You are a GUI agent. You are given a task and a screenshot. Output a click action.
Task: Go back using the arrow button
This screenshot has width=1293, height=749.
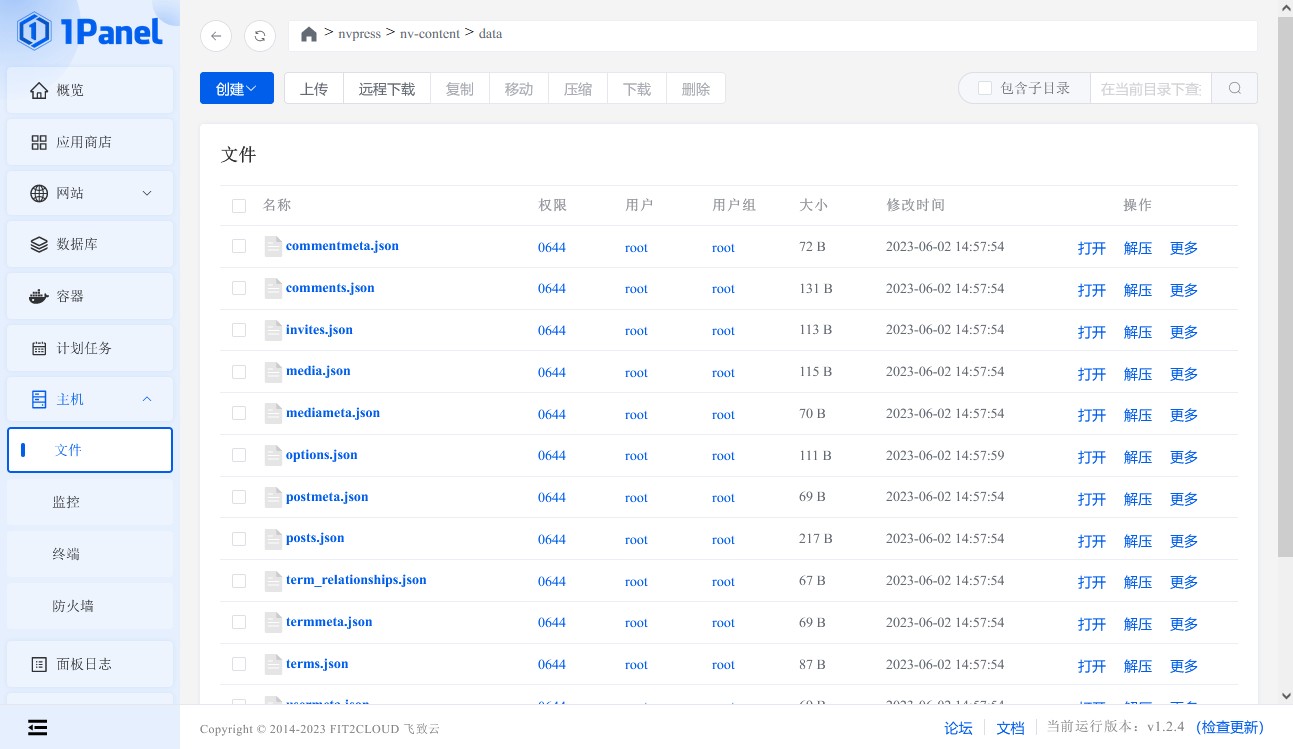coord(216,36)
